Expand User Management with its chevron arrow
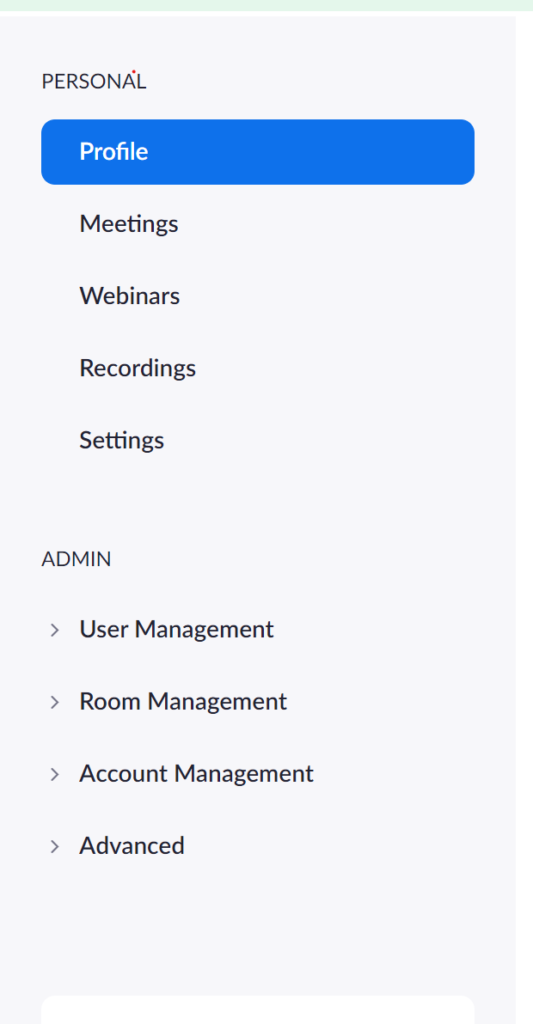Viewport: 533px width, 1024px height. 55,630
